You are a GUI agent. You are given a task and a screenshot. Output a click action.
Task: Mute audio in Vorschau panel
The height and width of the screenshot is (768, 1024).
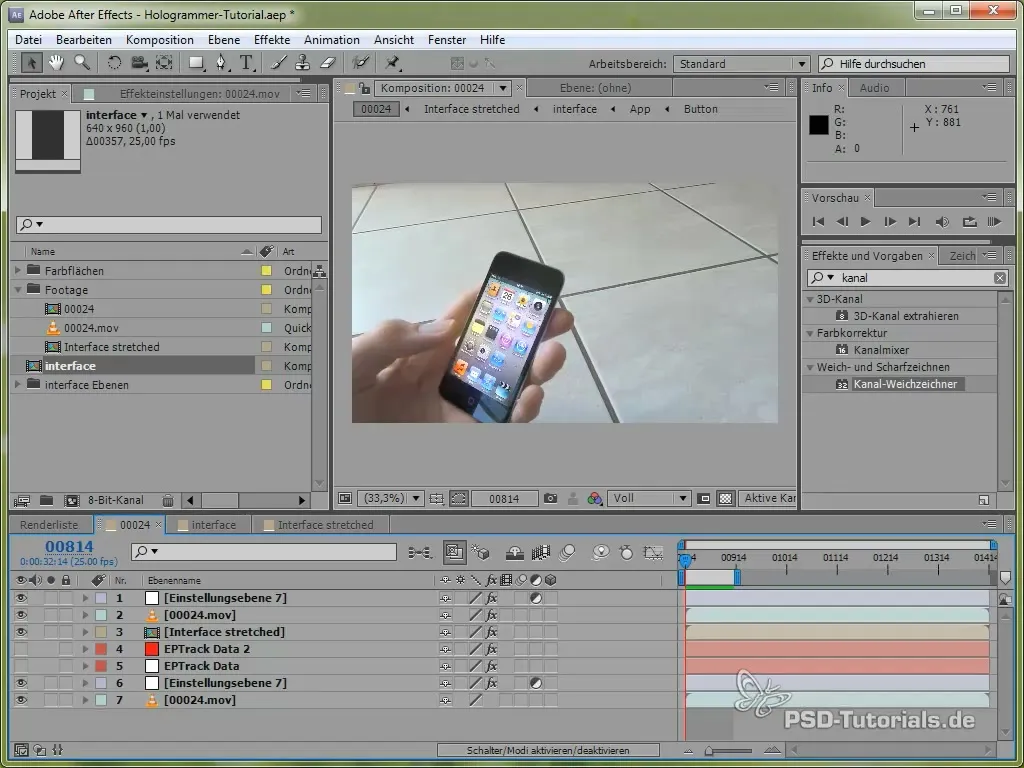[x=942, y=221]
